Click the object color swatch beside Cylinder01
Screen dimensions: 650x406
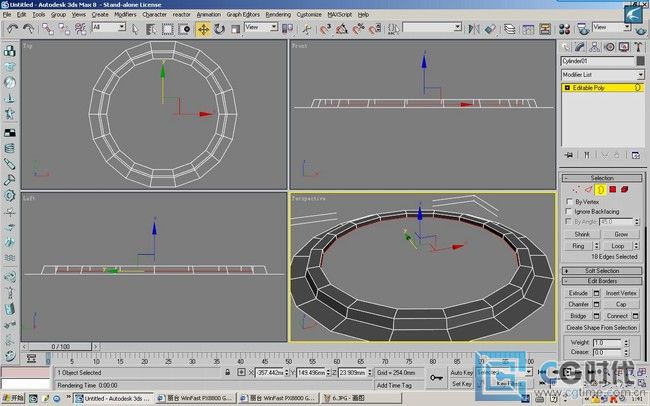coord(640,61)
